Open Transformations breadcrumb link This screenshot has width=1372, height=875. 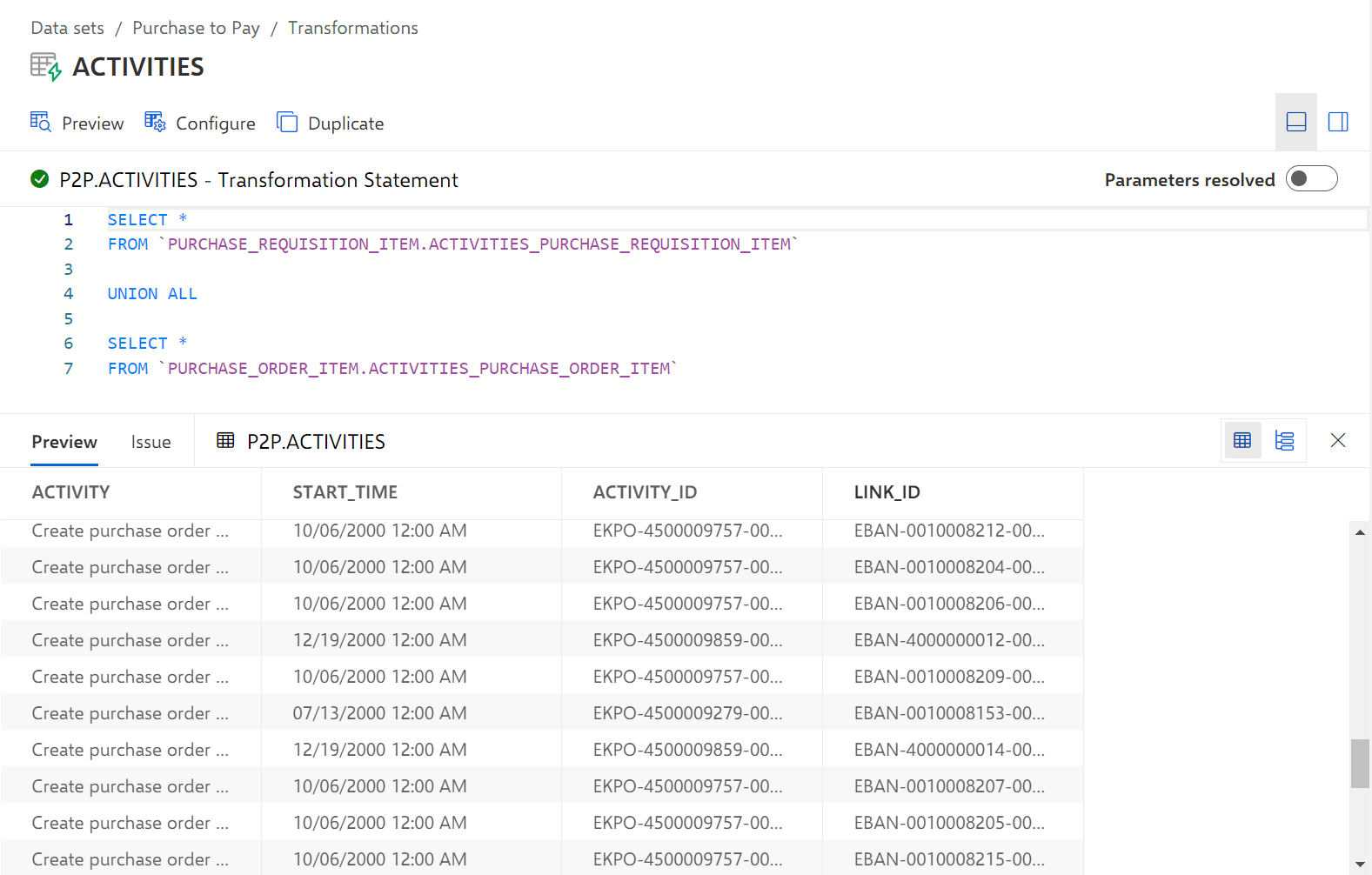click(x=353, y=28)
